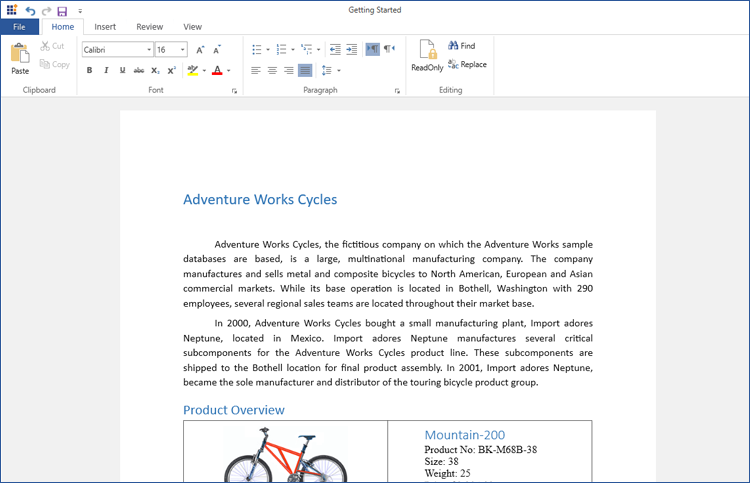The image size is (750, 483).
Task: Switch to the Insert tab
Action: [105, 27]
